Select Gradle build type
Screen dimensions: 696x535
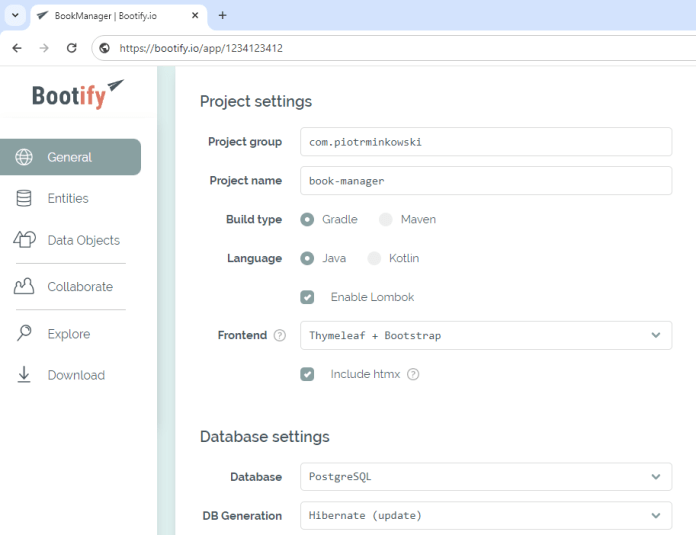(x=307, y=219)
